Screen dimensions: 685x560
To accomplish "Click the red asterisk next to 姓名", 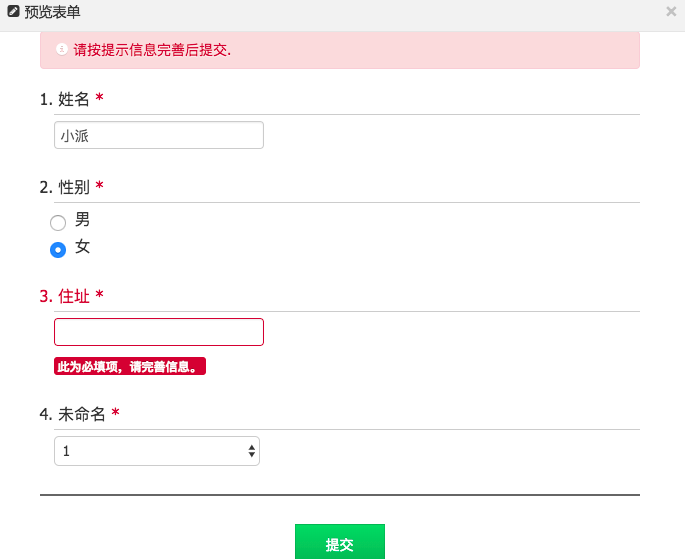I will pyautogui.click(x=100, y=99).
